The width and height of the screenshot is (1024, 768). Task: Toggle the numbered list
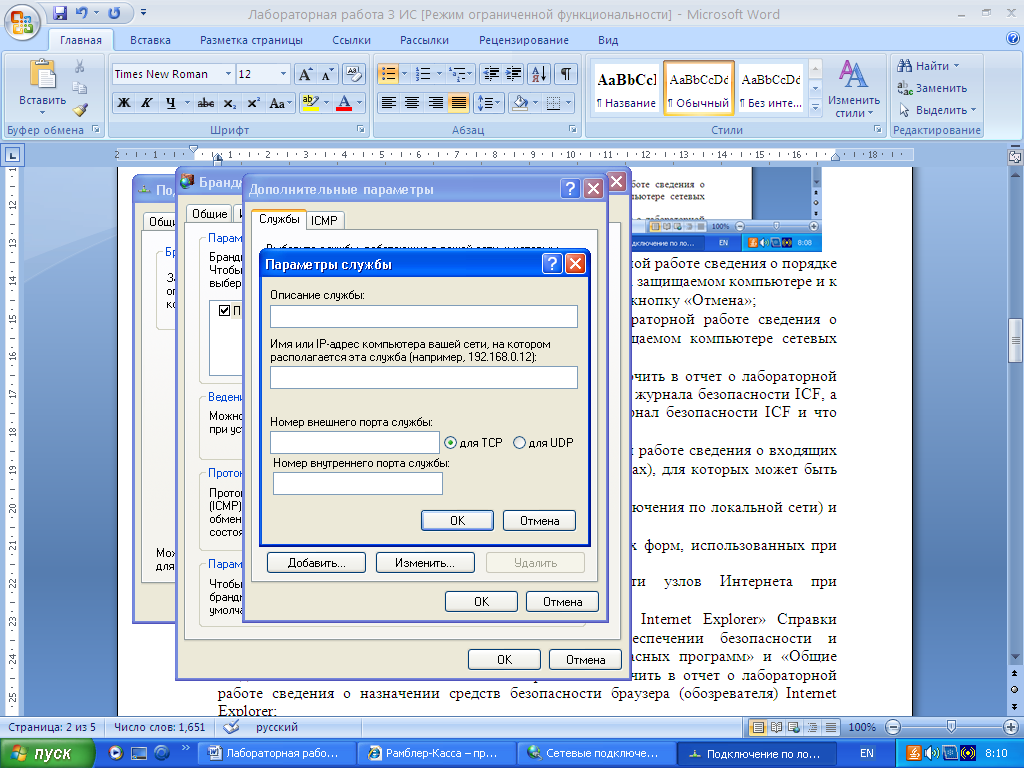[423, 74]
